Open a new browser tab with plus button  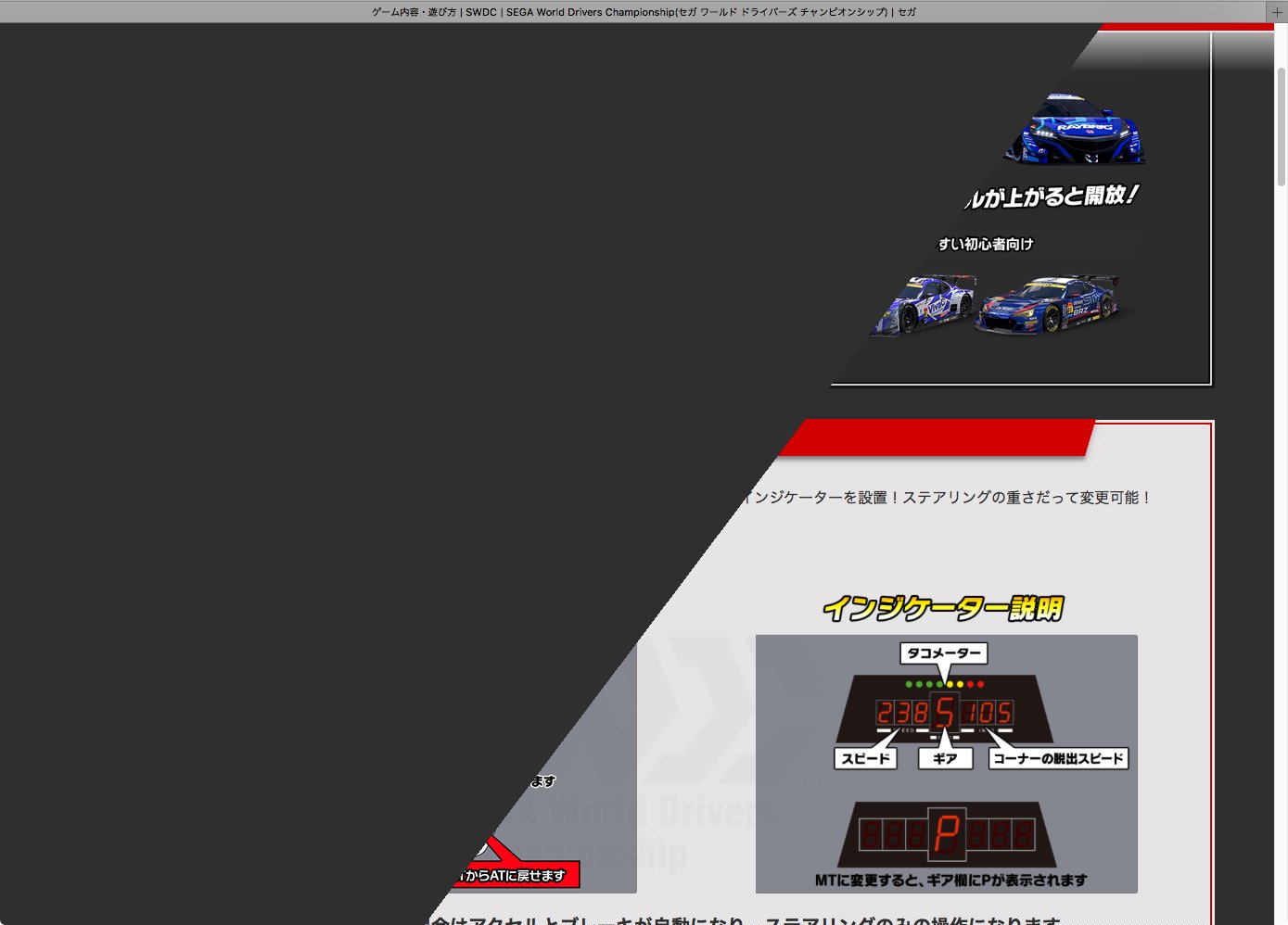click(x=1277, y=12)
